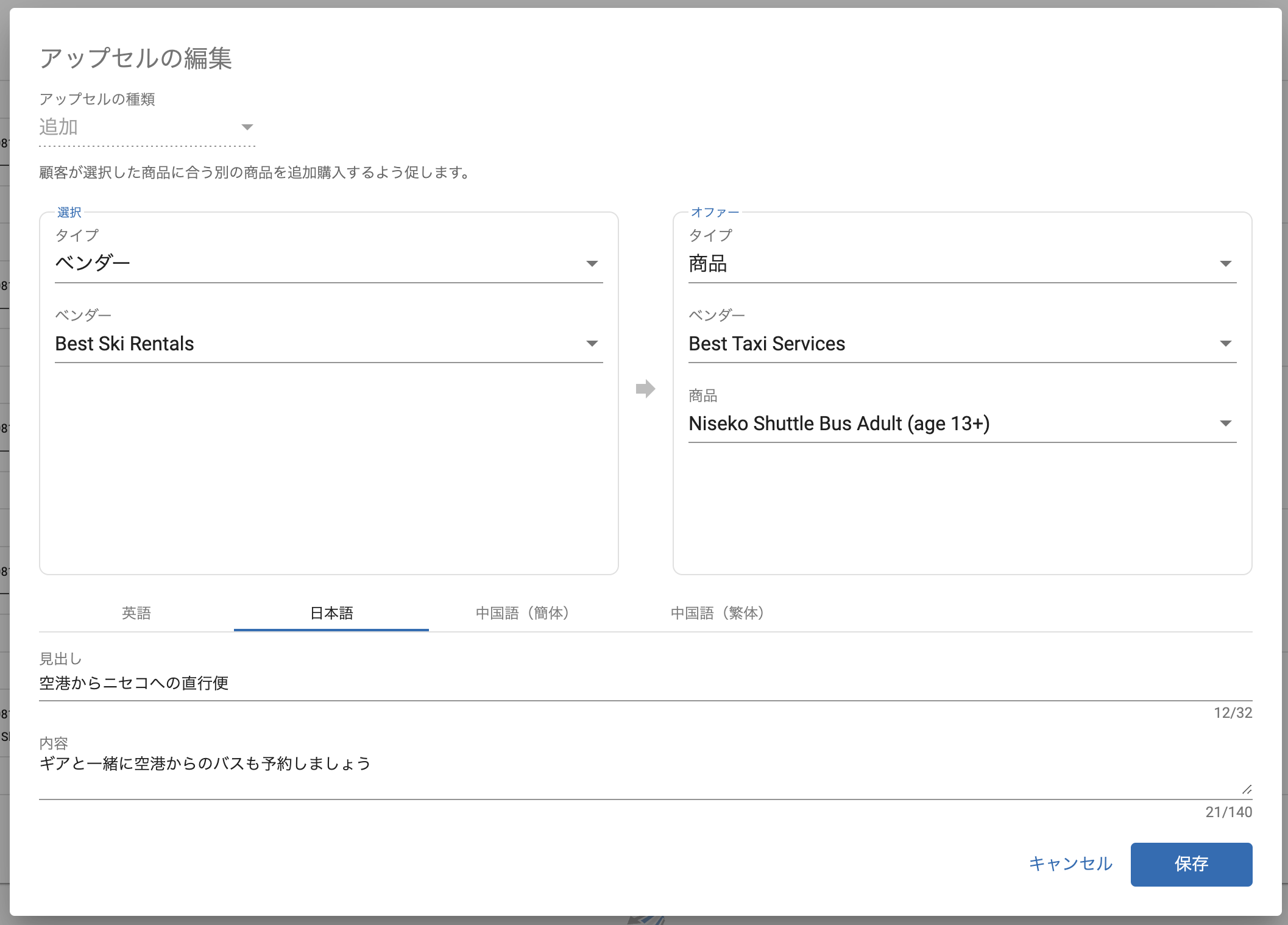Click the caret next to 追加
The image size is (1288, 925).
[x=247, y=127]
